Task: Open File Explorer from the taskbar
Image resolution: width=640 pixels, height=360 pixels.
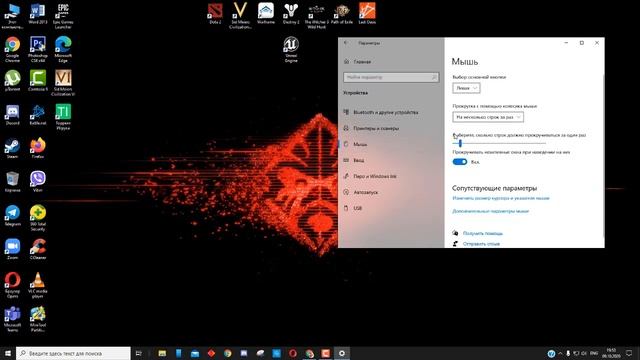Action: point(162,353)
